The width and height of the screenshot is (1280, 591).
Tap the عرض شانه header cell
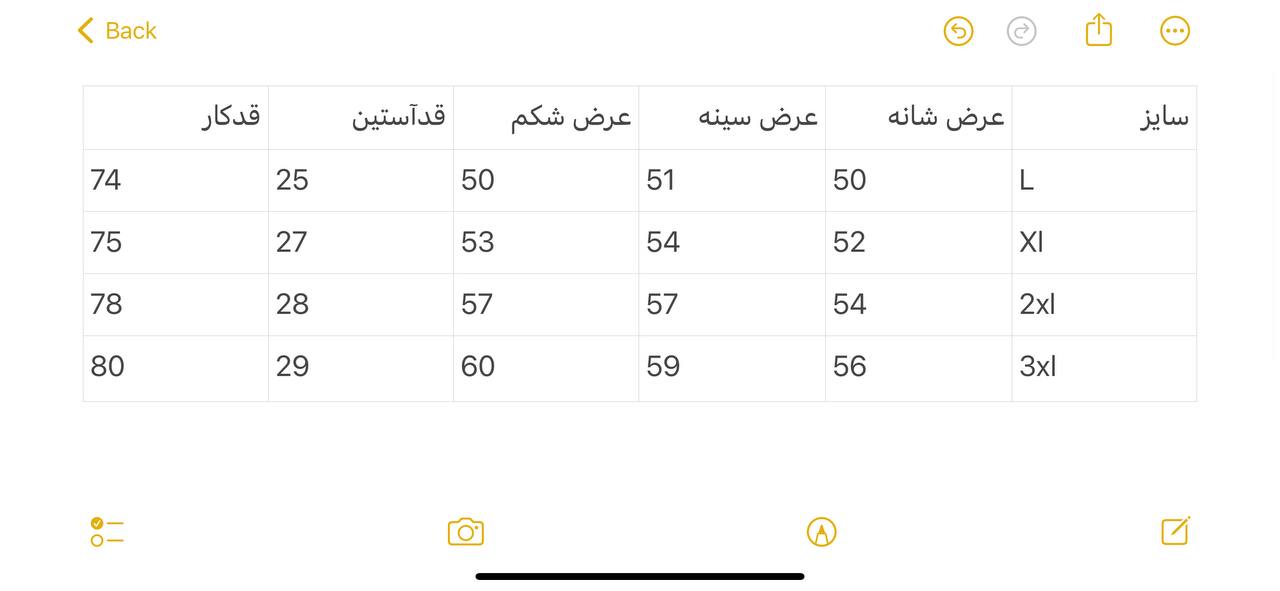[918, 117]
